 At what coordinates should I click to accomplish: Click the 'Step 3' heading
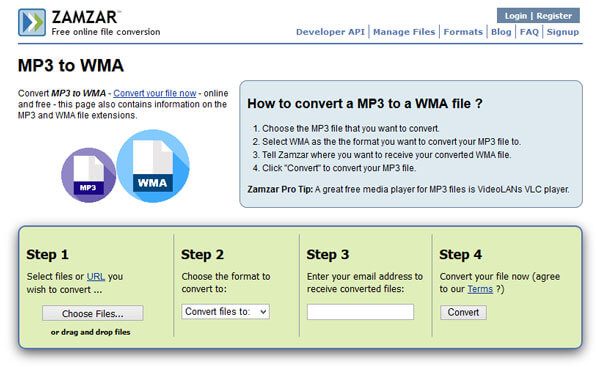(328, 255)
